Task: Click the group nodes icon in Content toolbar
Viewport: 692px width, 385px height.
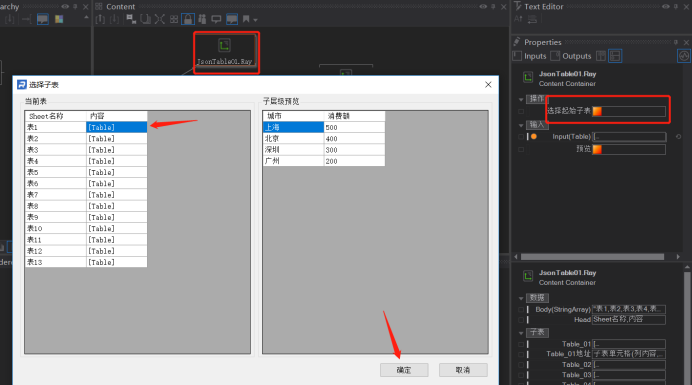Action: [x=131, y=19]
